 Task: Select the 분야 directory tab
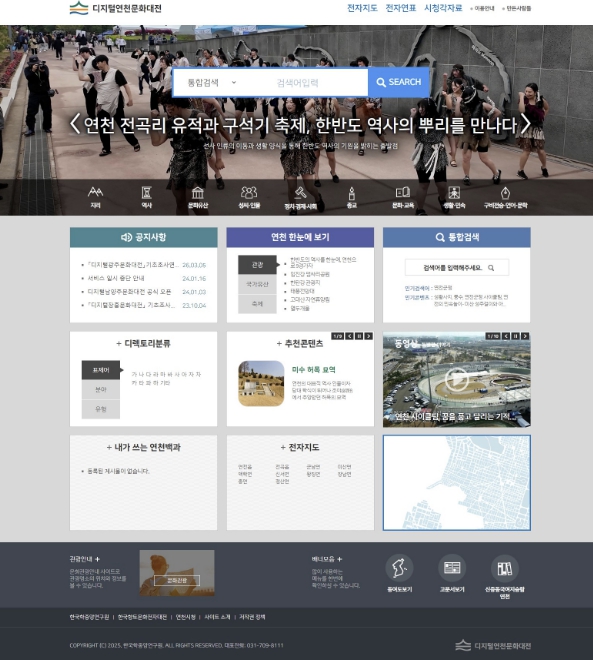point(101,390)
